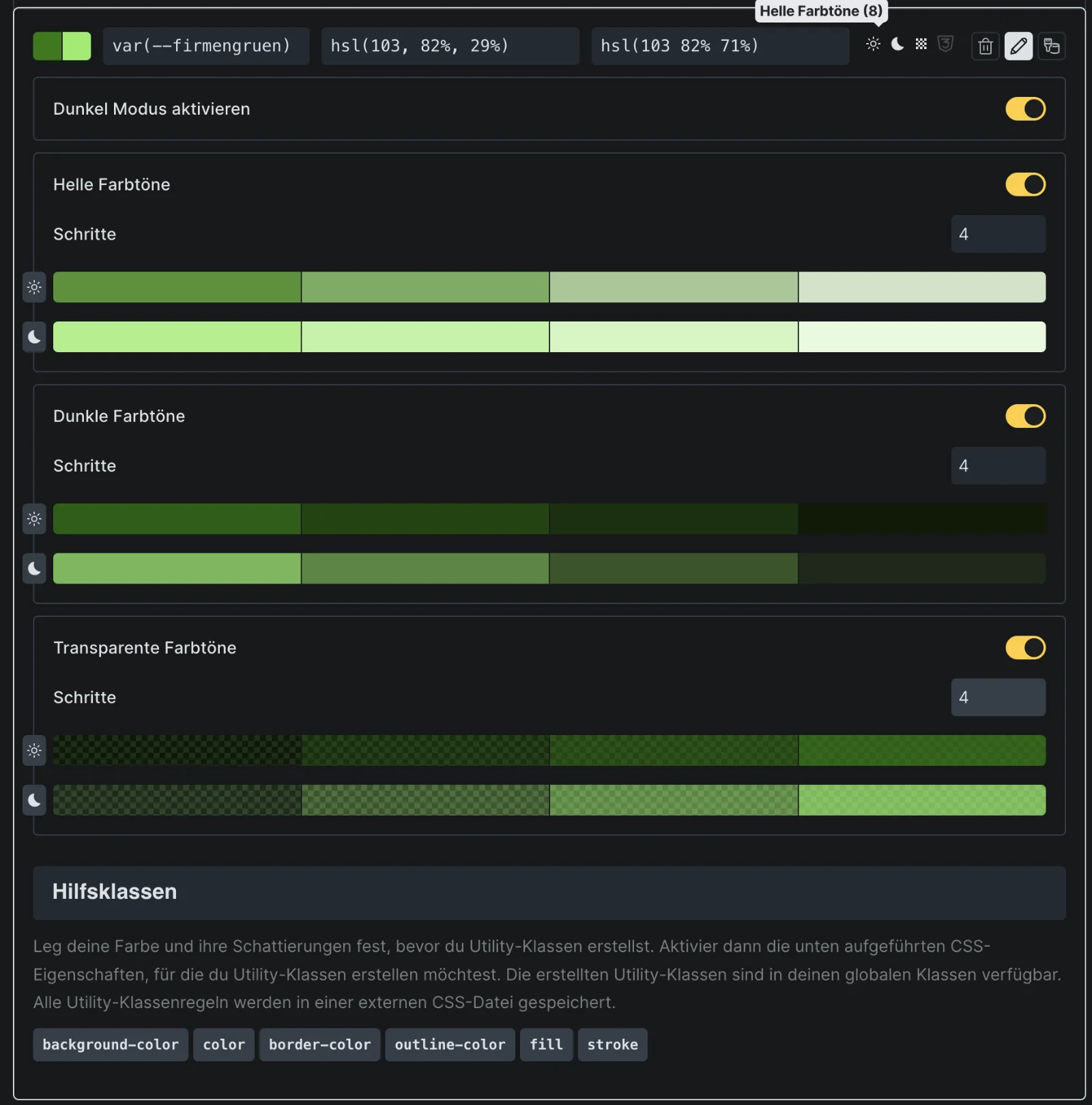Click the Schritte field under Dunkle Farbtöne
1092x1105 pixels.
998,465
